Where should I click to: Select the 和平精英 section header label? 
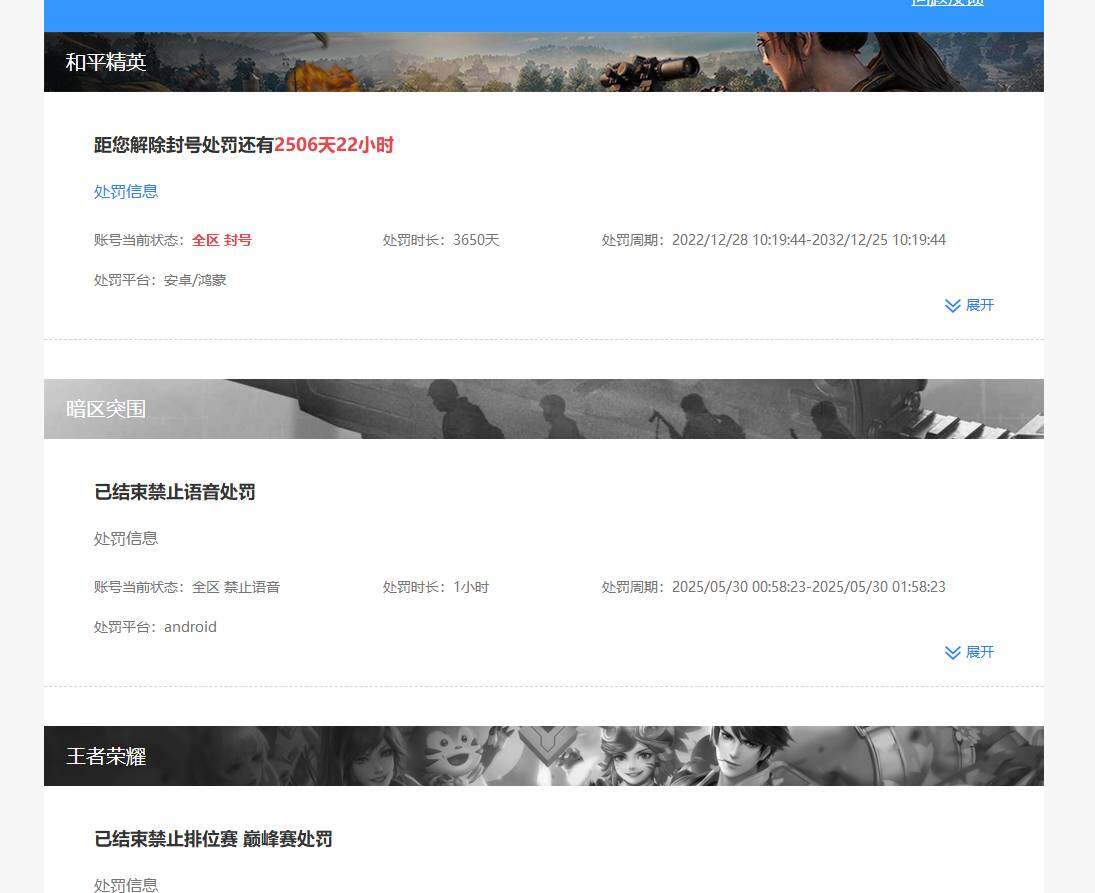106,62
